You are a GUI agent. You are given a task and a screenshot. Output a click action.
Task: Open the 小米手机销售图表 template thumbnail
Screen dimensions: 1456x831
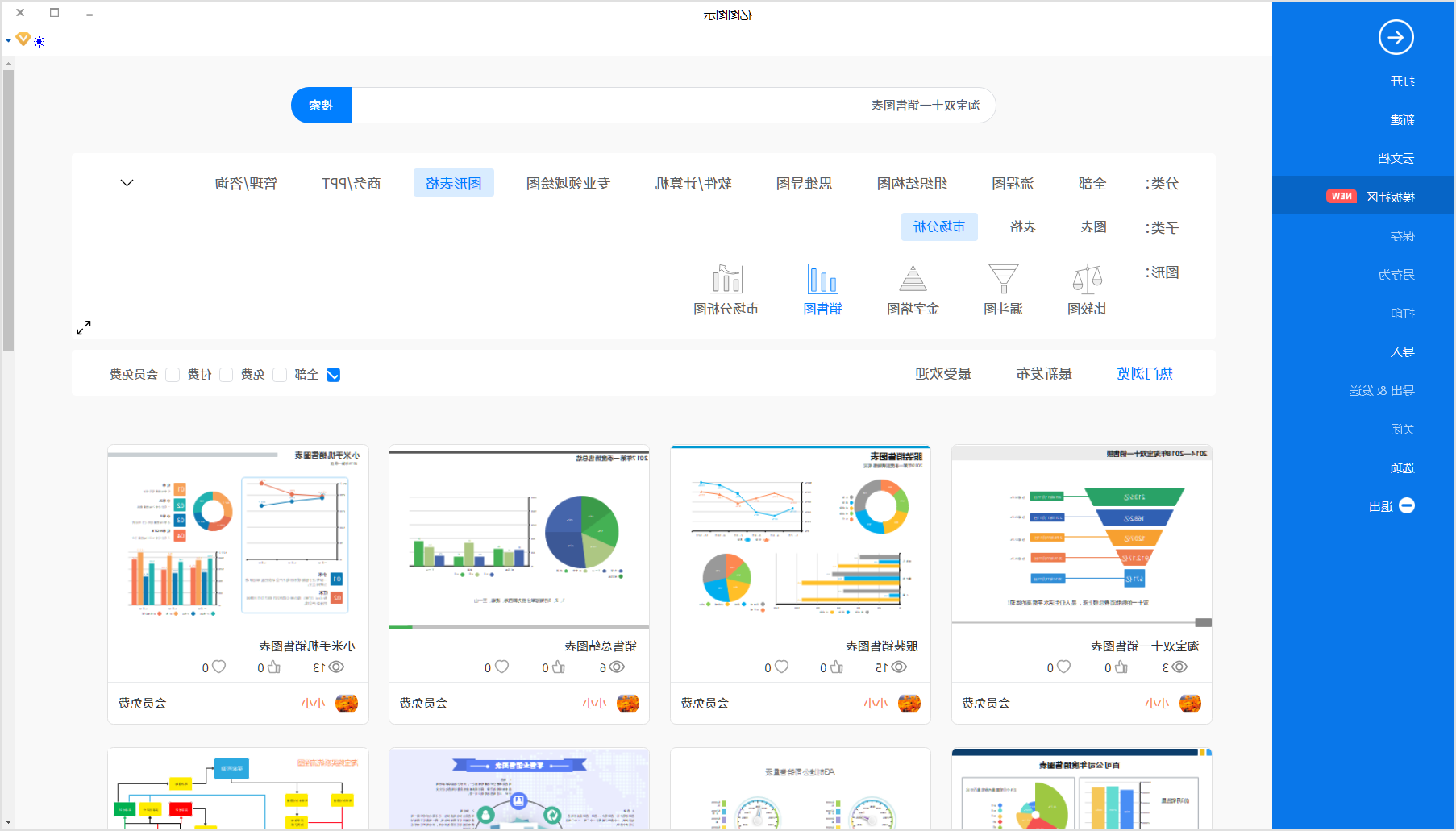[x=238, y=537]
